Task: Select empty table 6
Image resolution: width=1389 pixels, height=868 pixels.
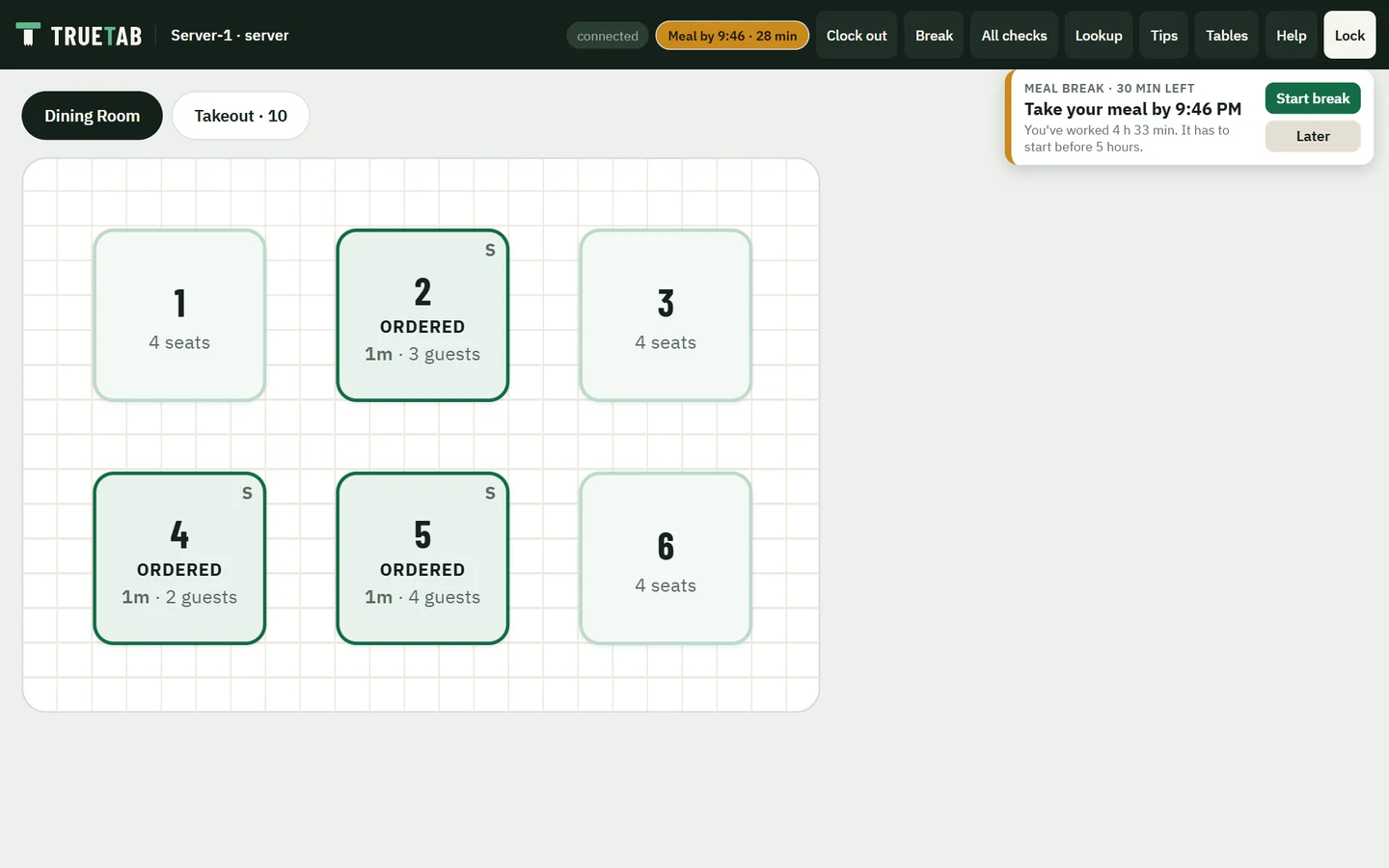Action: click(666, 558)
